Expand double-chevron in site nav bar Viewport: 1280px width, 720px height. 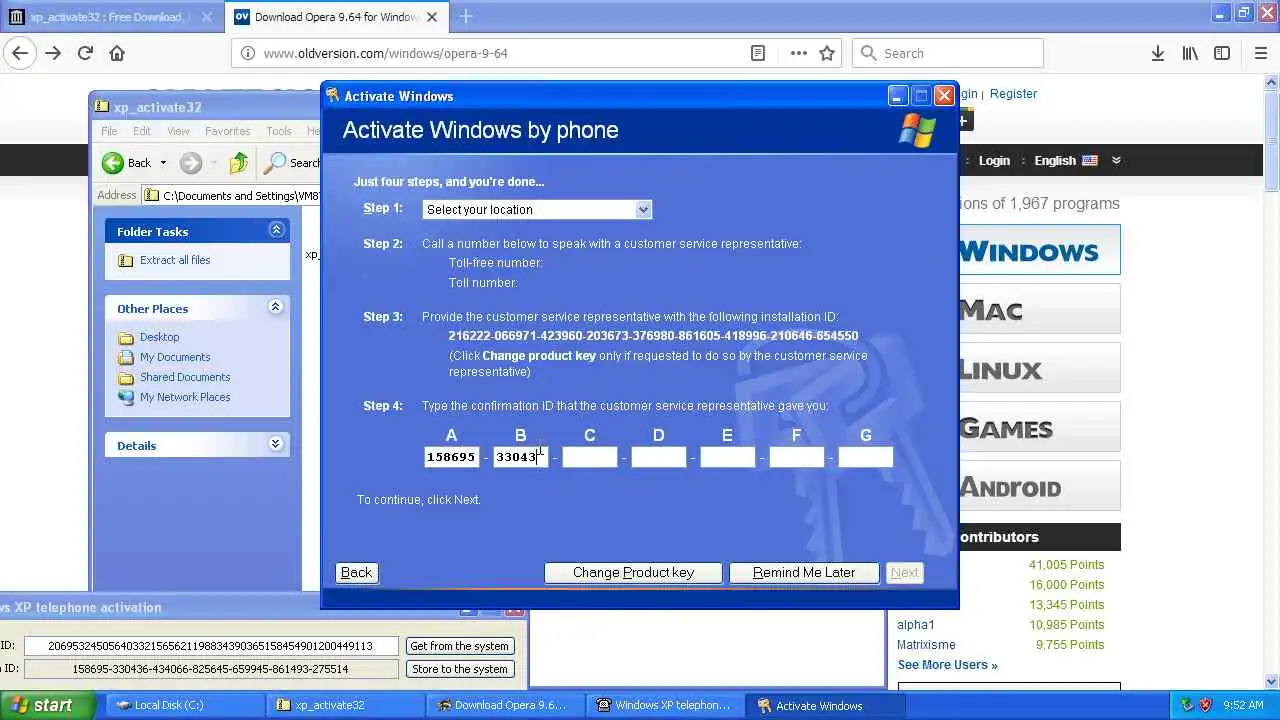[x=1116, y=160]
